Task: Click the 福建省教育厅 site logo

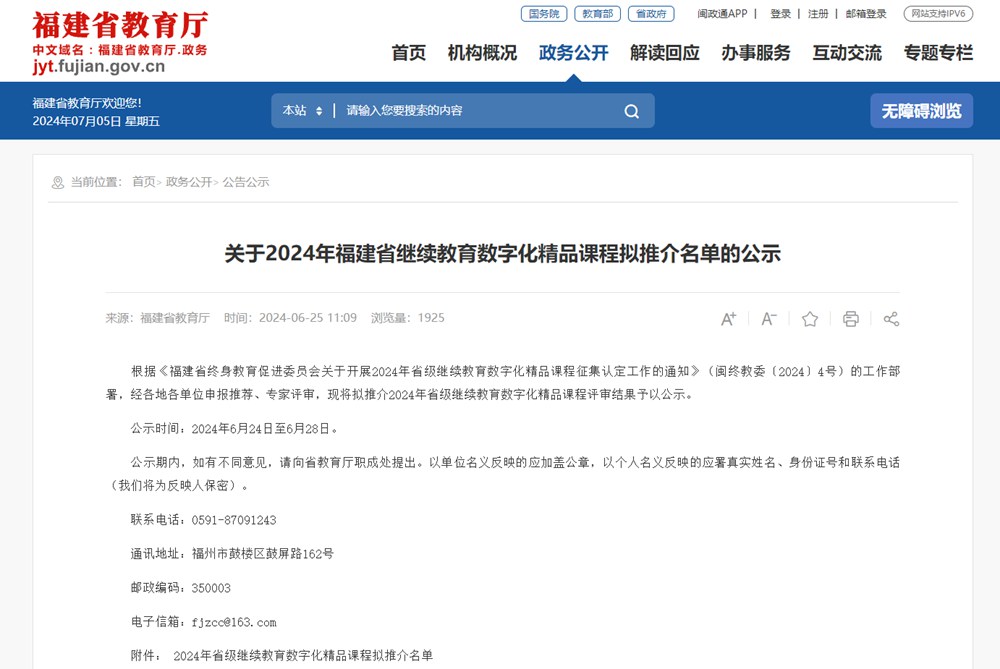Action: (120, 42)
